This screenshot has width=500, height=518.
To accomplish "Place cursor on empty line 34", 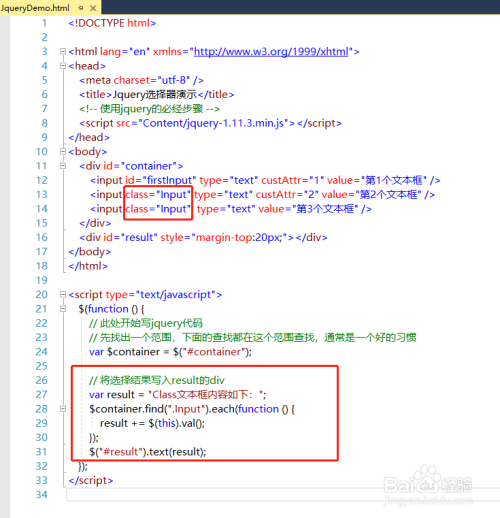I will (283, 495).
